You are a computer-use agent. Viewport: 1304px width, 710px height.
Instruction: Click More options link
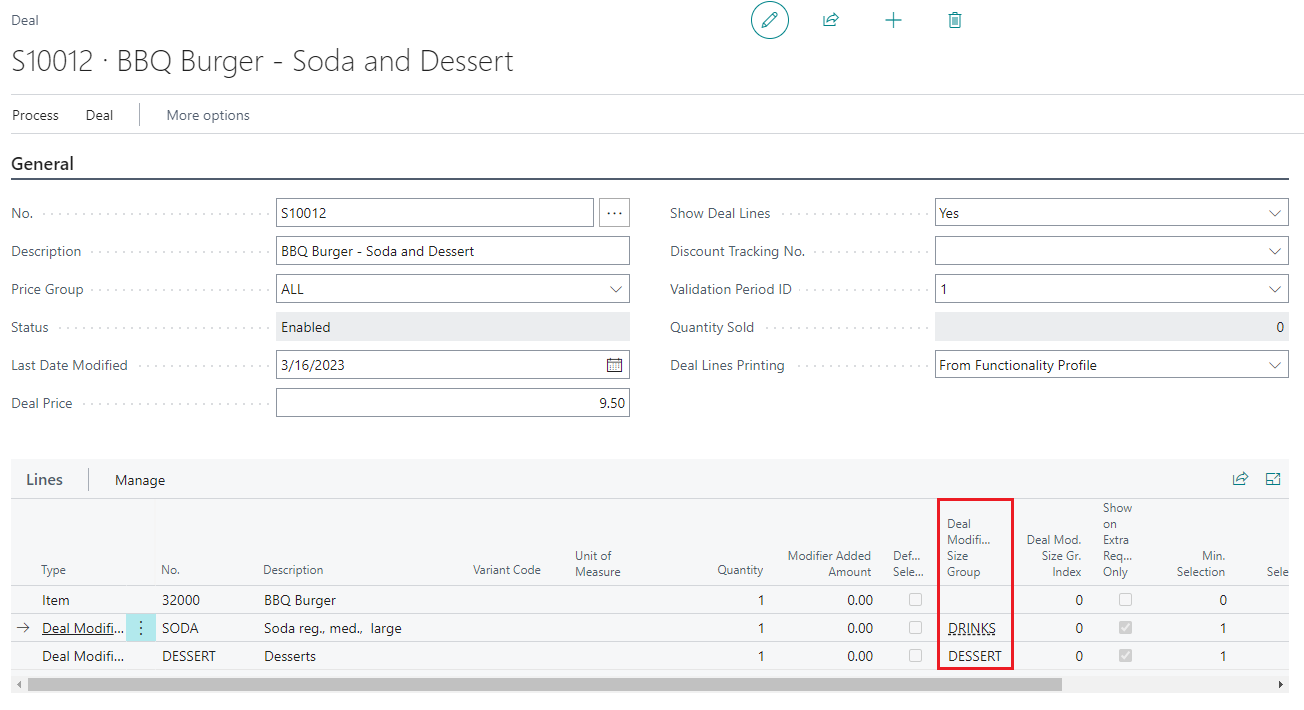[208, 115]
